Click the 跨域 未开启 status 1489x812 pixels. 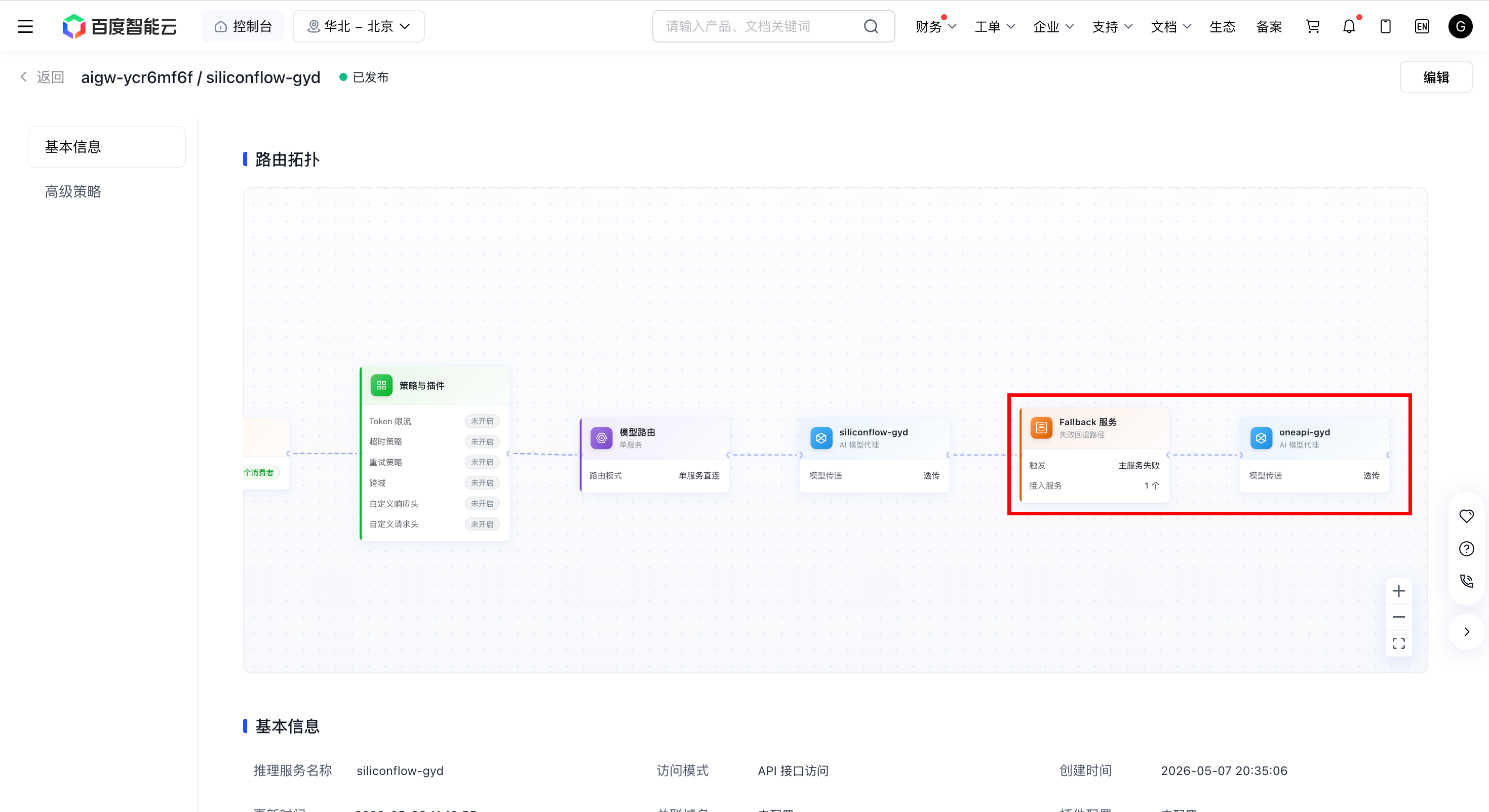click(482, 482)
